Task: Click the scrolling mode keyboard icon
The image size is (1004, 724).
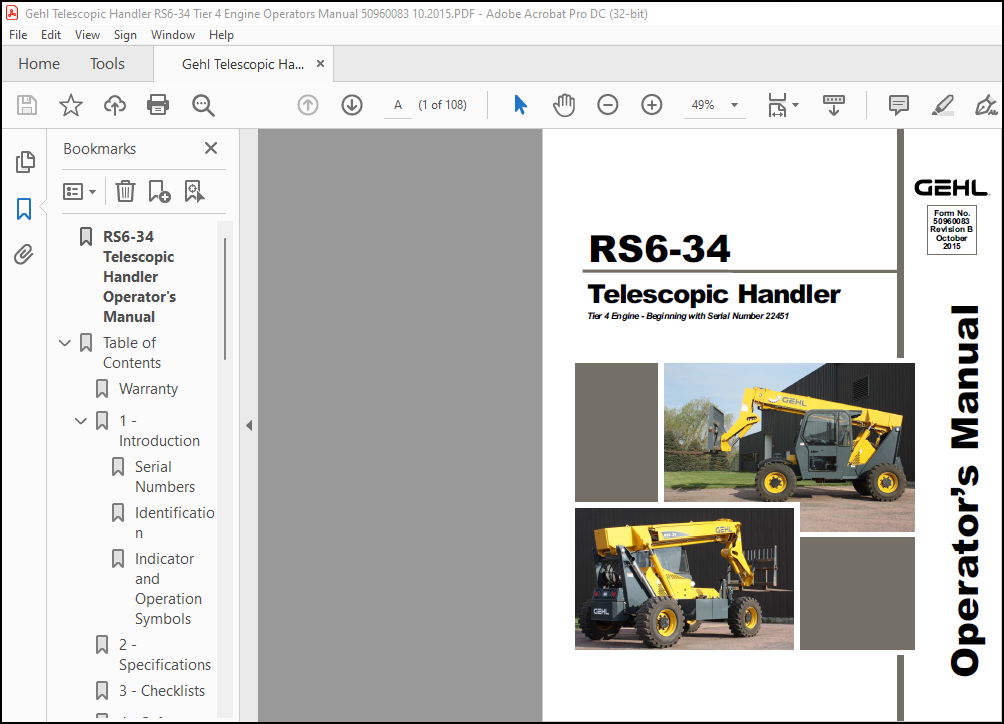Action: (833, 105)
